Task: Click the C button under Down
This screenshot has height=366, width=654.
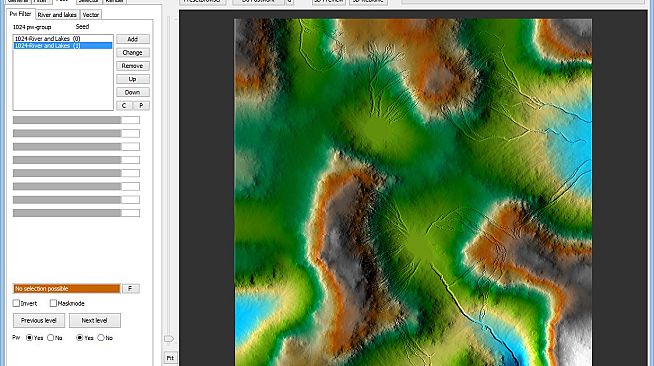Action: point(124,105)
